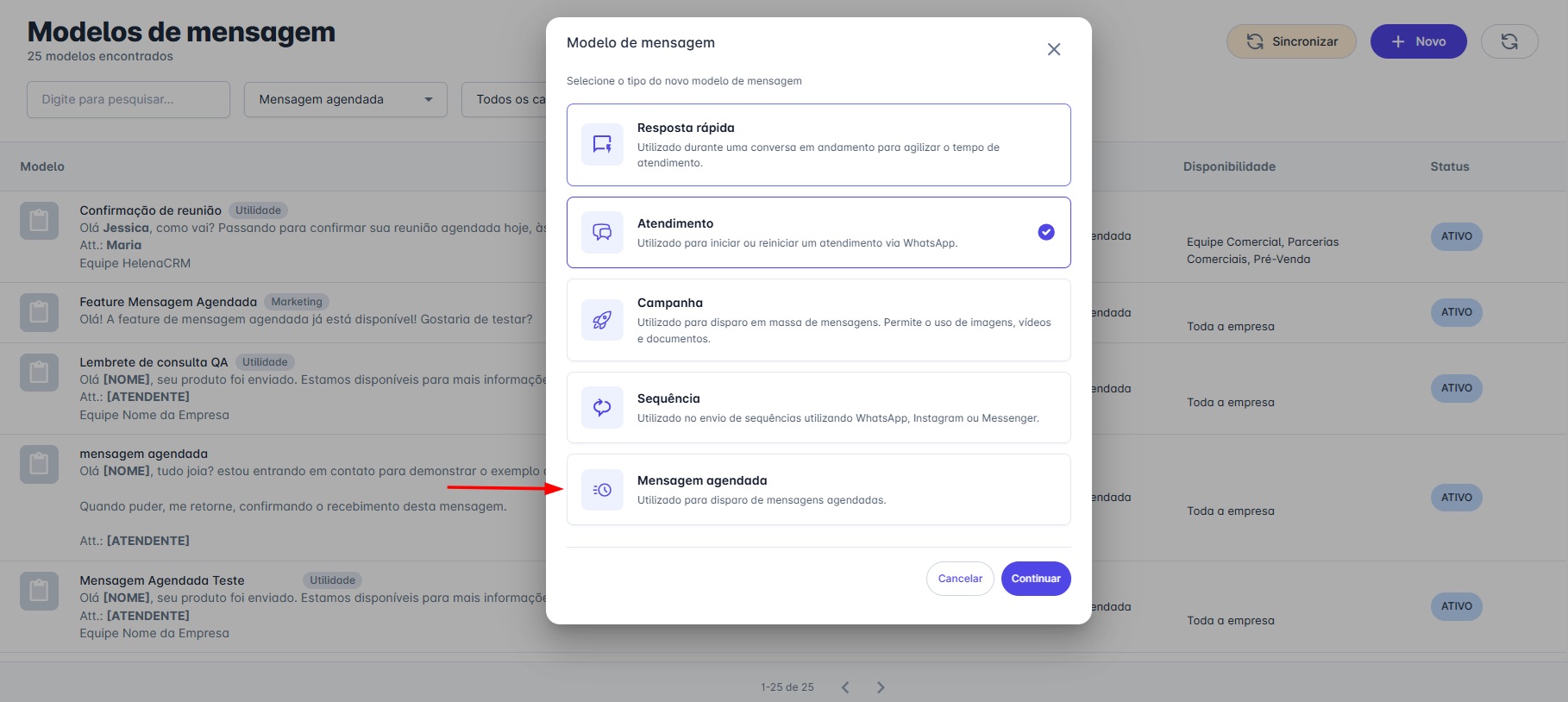Click the Resposta rápida chat icon

pos(602,144)
